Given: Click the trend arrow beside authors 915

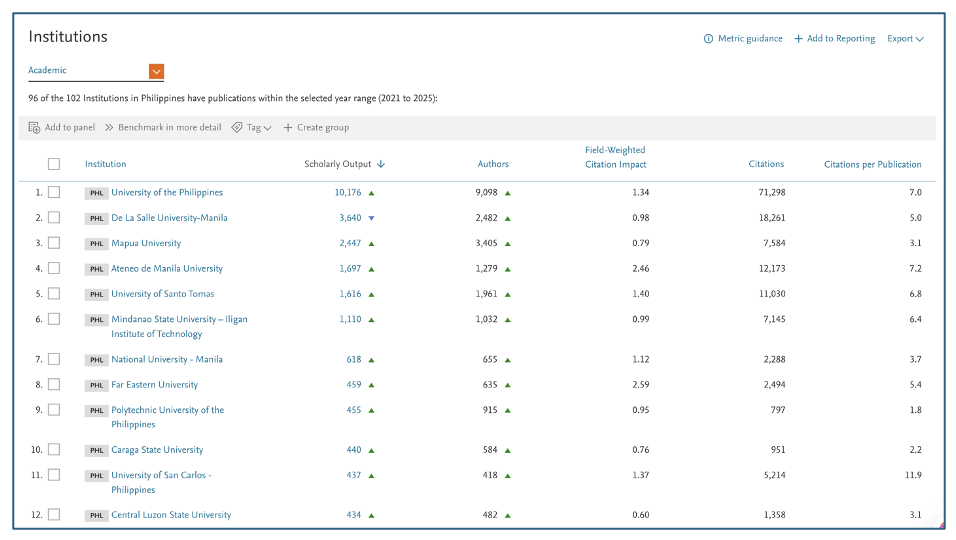Looking at the screenshot, I should 507,411.
